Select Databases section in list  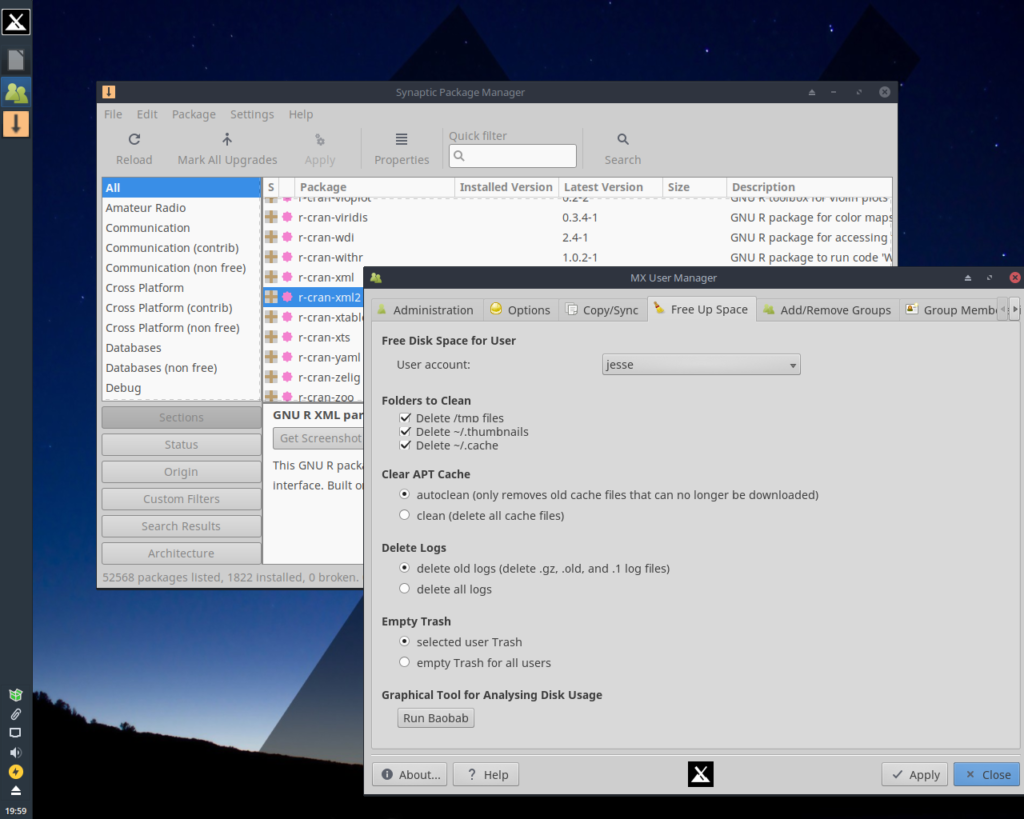point(181,347)
